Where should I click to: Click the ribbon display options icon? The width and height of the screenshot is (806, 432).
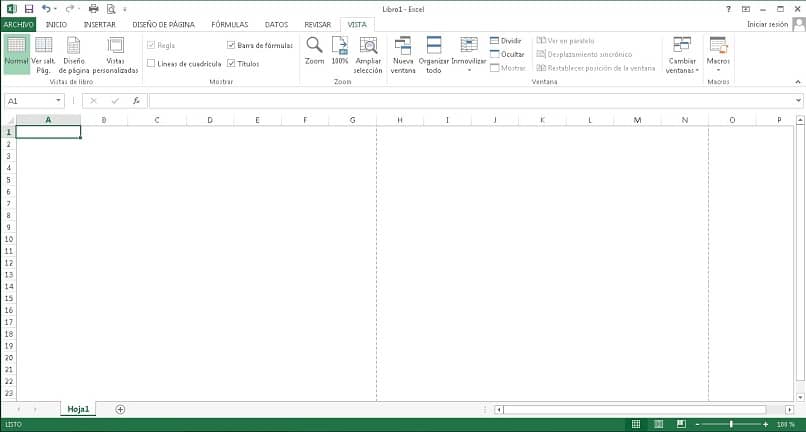click(746, 9)
